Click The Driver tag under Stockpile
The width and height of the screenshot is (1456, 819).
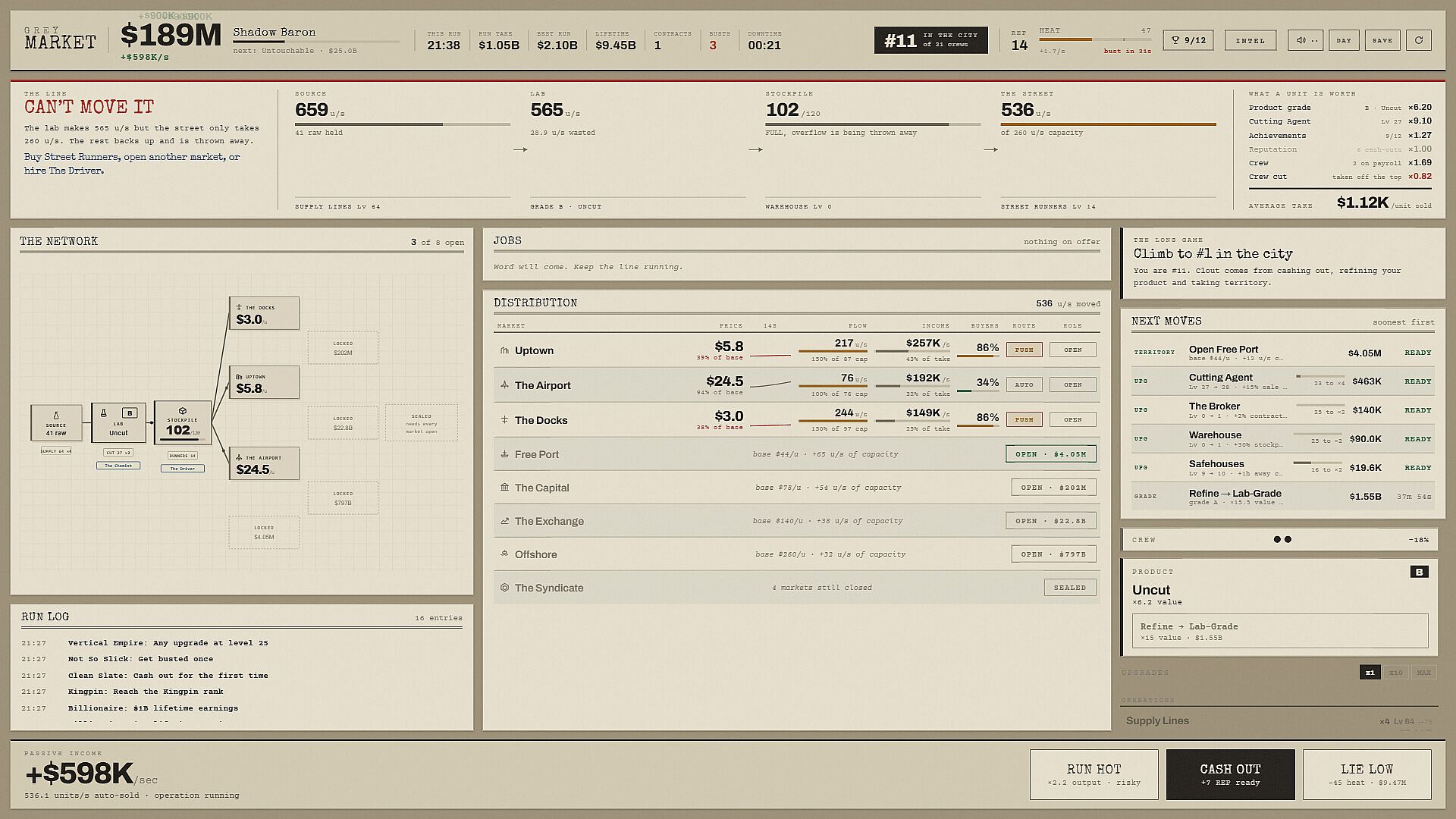pos(182,469)
